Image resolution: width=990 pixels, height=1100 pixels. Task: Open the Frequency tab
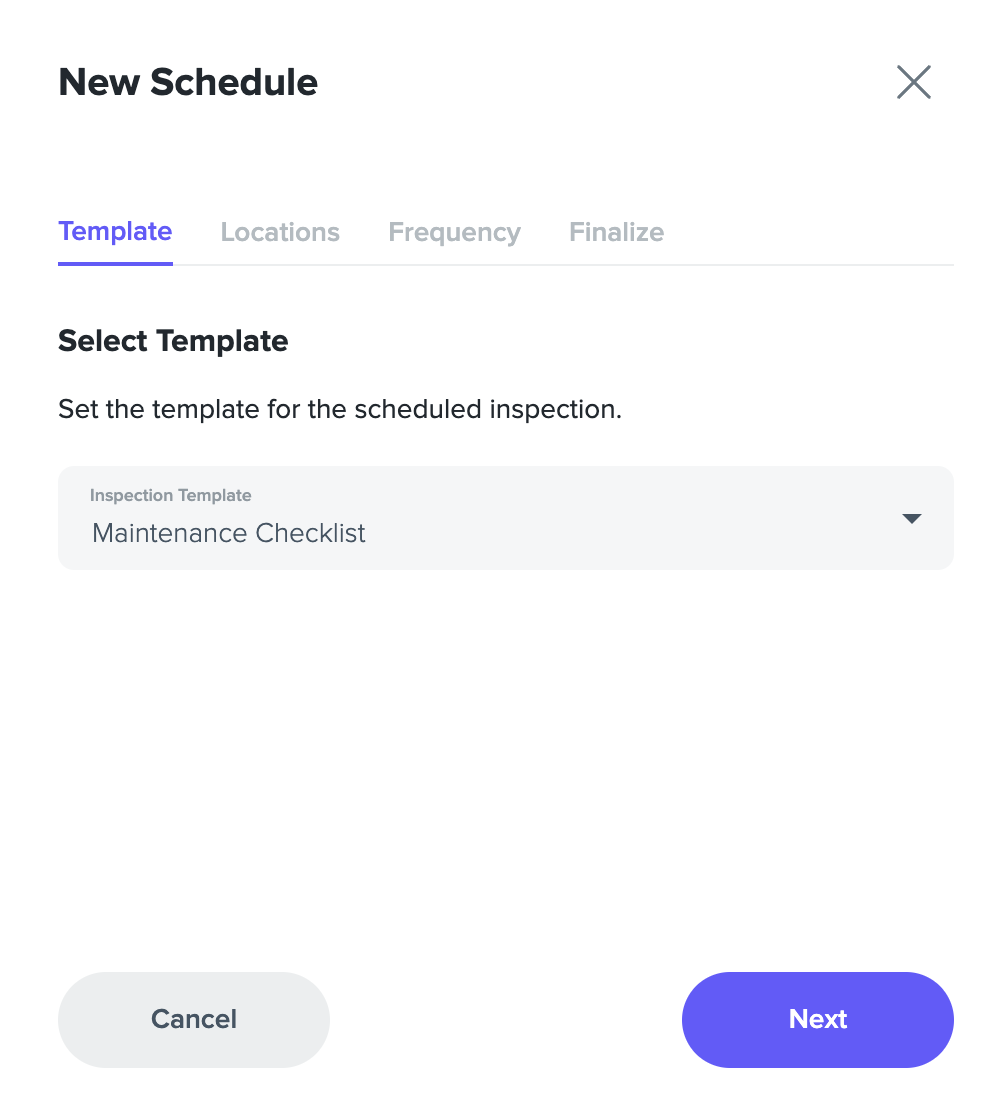click(455, 232)
